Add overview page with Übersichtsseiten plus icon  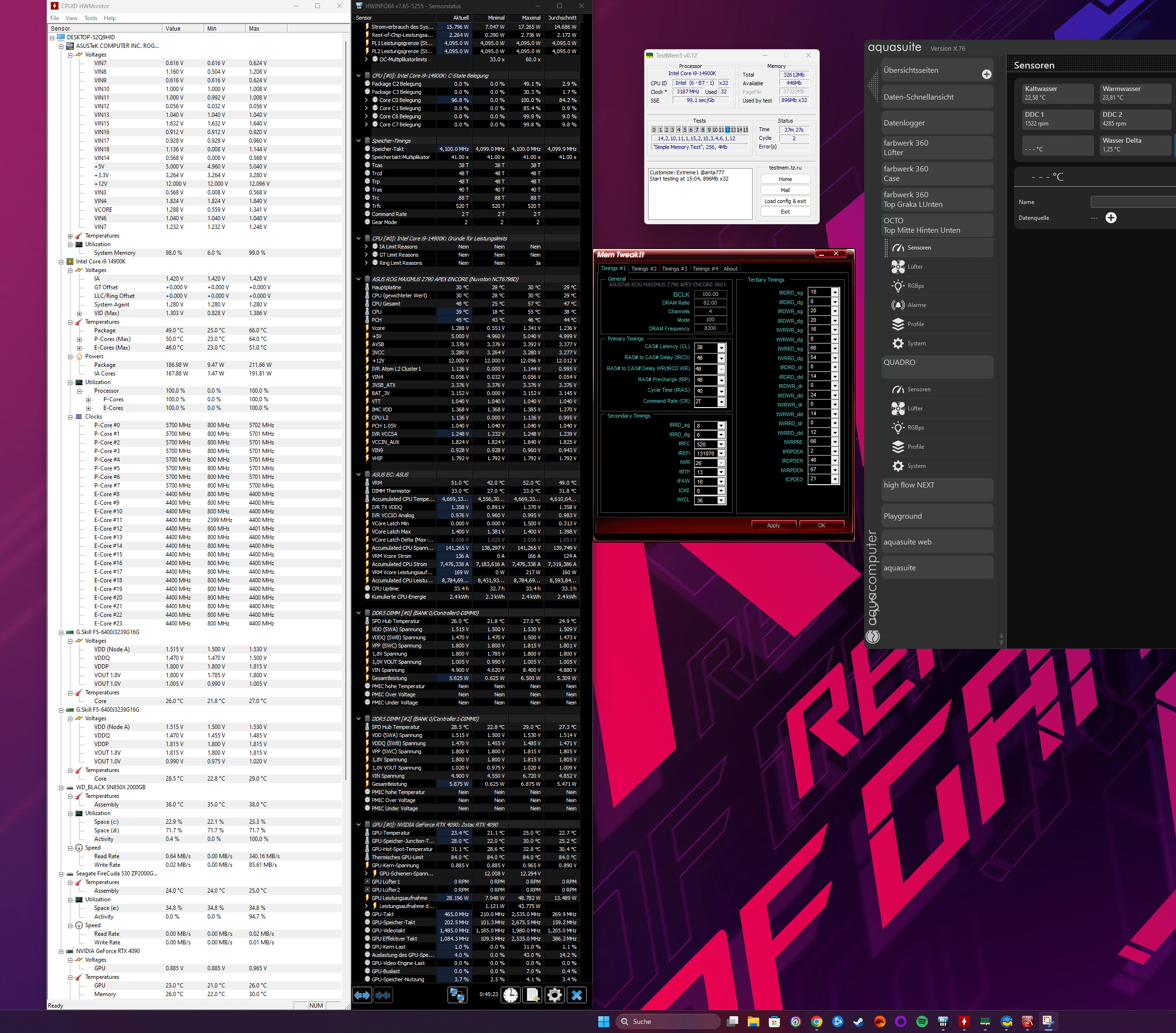click(x=986, y=74)
